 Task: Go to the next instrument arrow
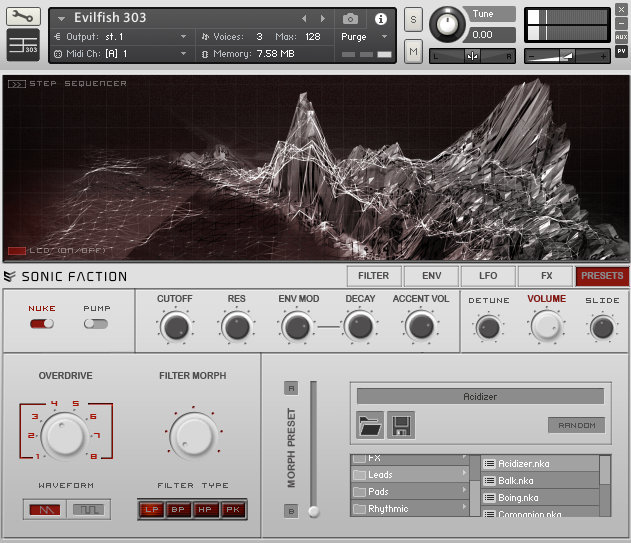[322, 19]
